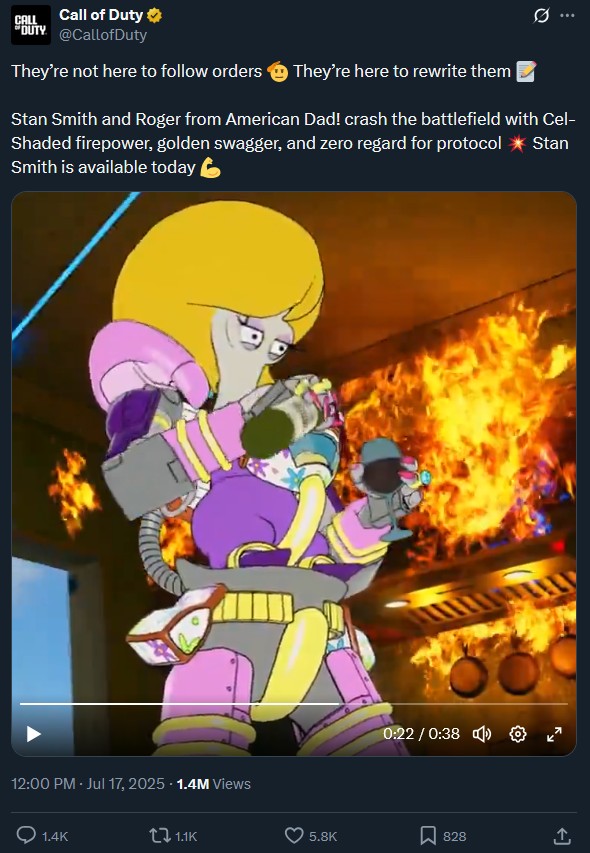Open the three-dot more options menu
590x853 pixels.
567,15
